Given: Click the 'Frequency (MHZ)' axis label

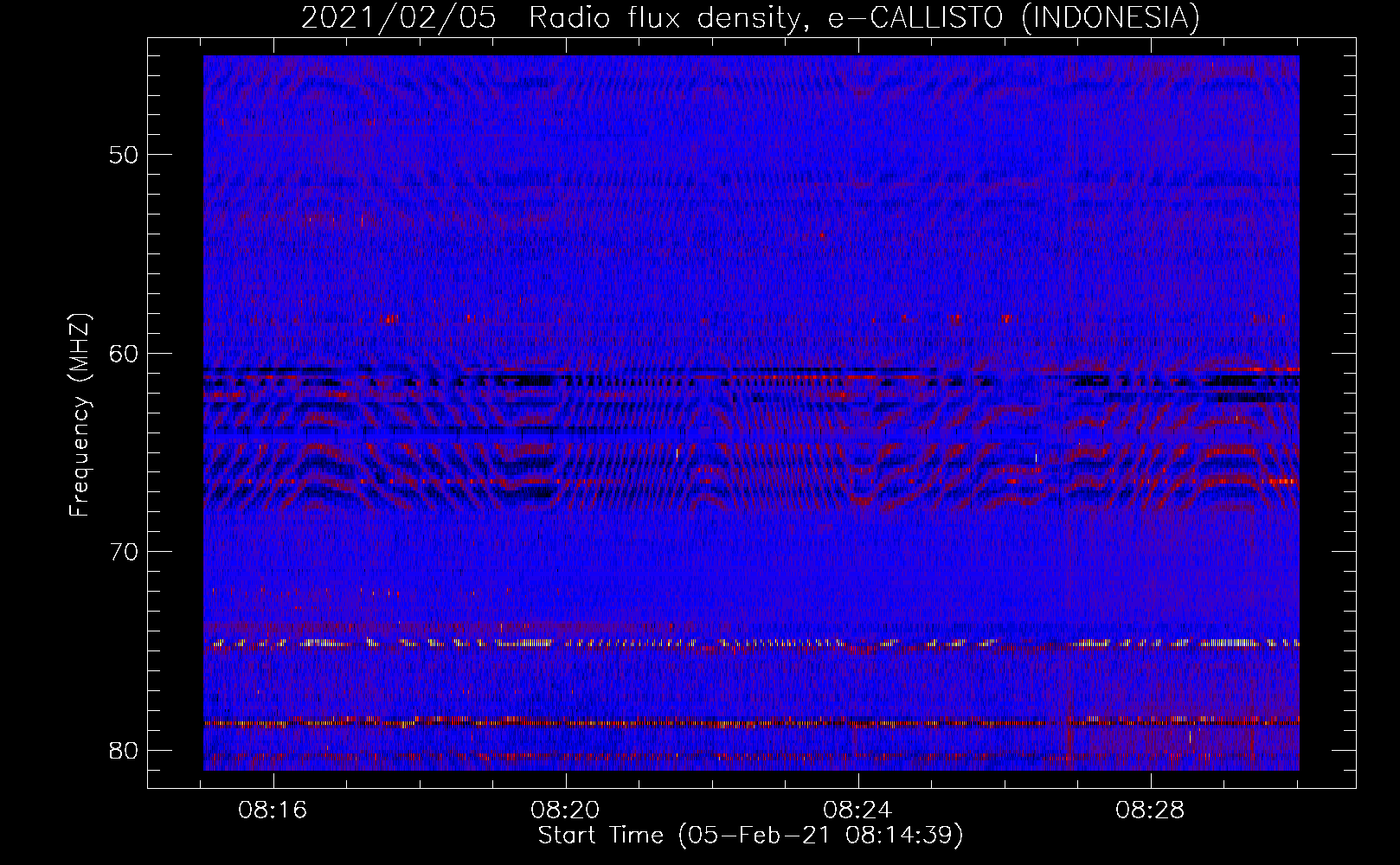Looking at the screenshot, I should (80, 415).
